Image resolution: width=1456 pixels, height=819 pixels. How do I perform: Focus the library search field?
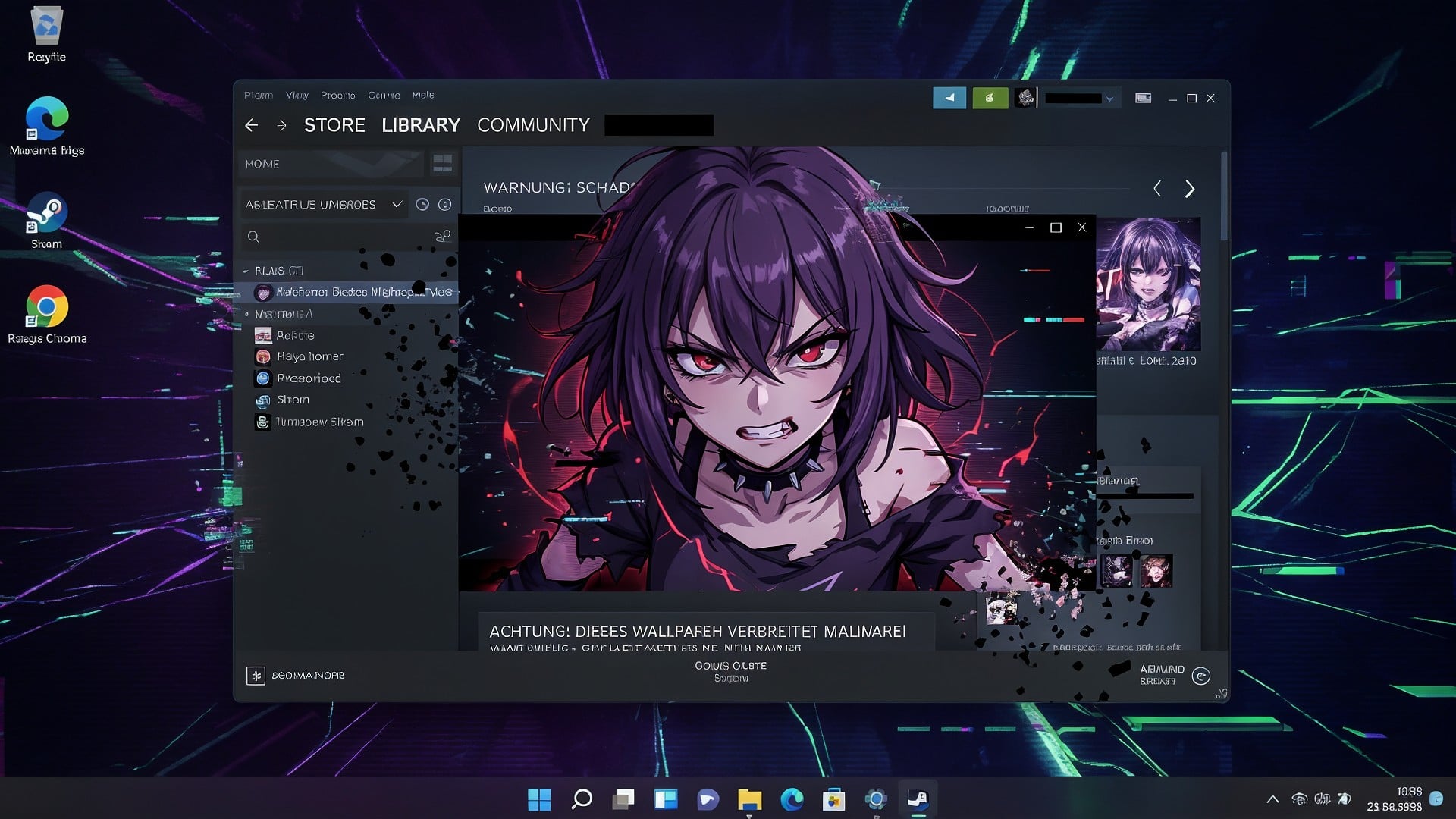click(337, 237)
